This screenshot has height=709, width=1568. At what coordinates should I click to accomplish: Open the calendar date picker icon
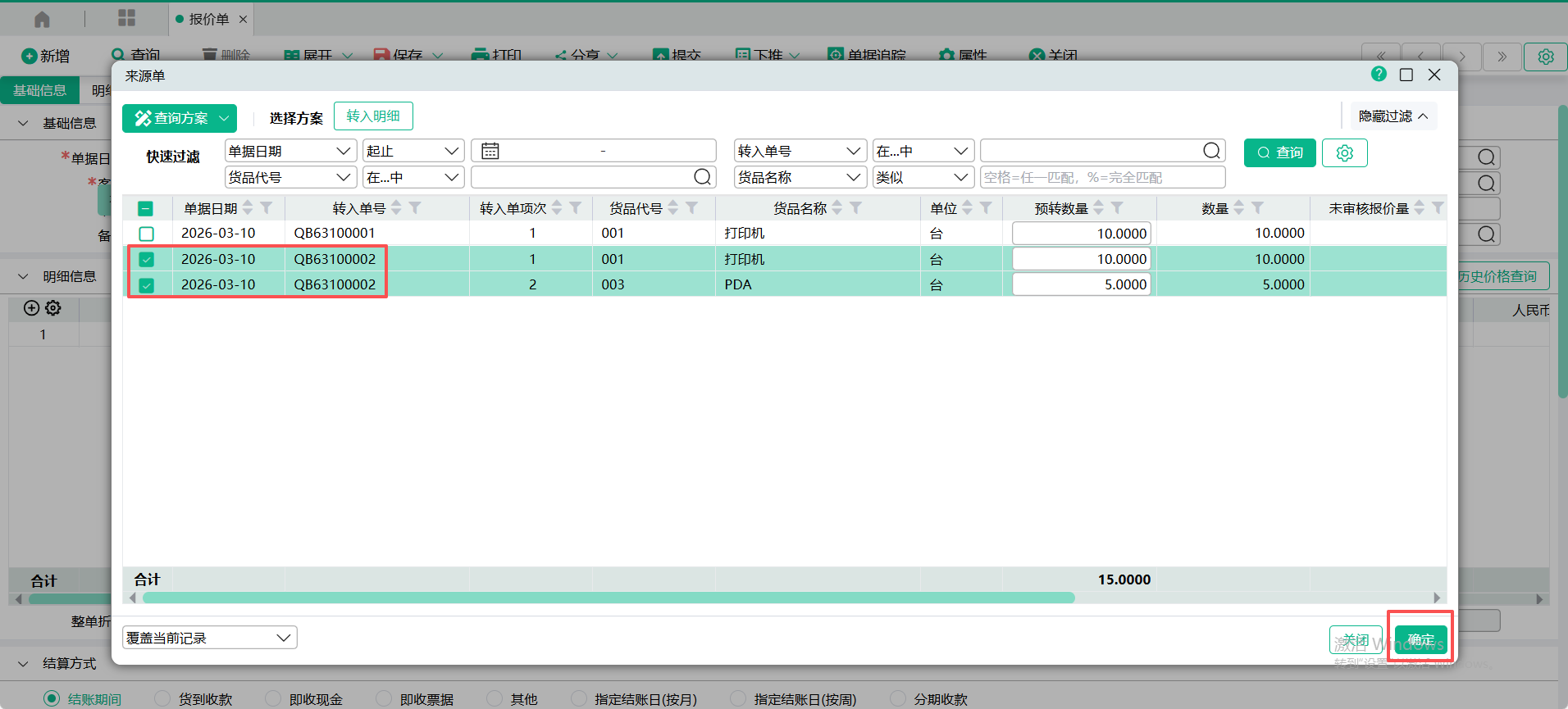pyautogui.click(x=490, y=151)
